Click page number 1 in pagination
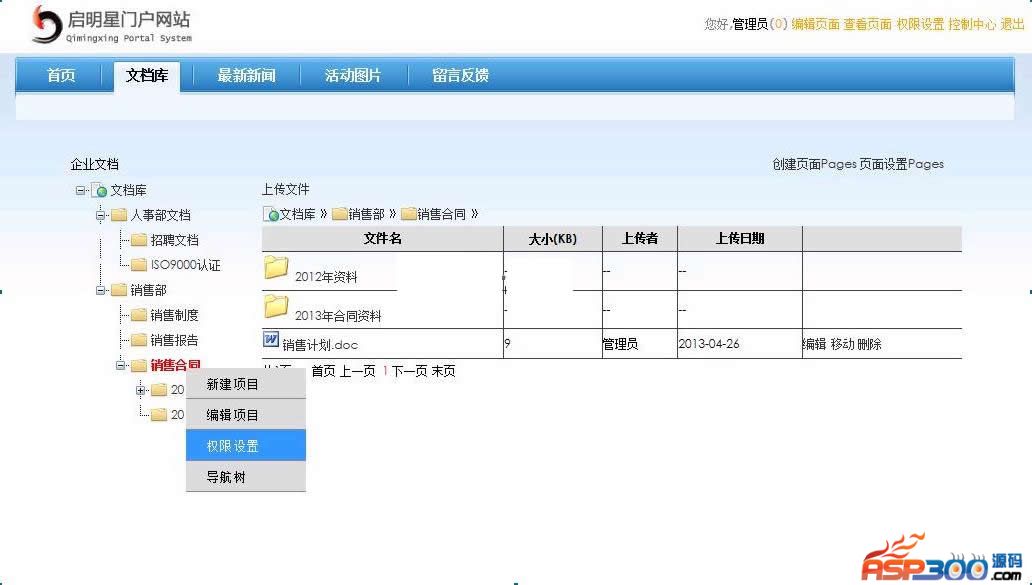The width and height of the screenshot is (1032, 585). coord(384,371)
